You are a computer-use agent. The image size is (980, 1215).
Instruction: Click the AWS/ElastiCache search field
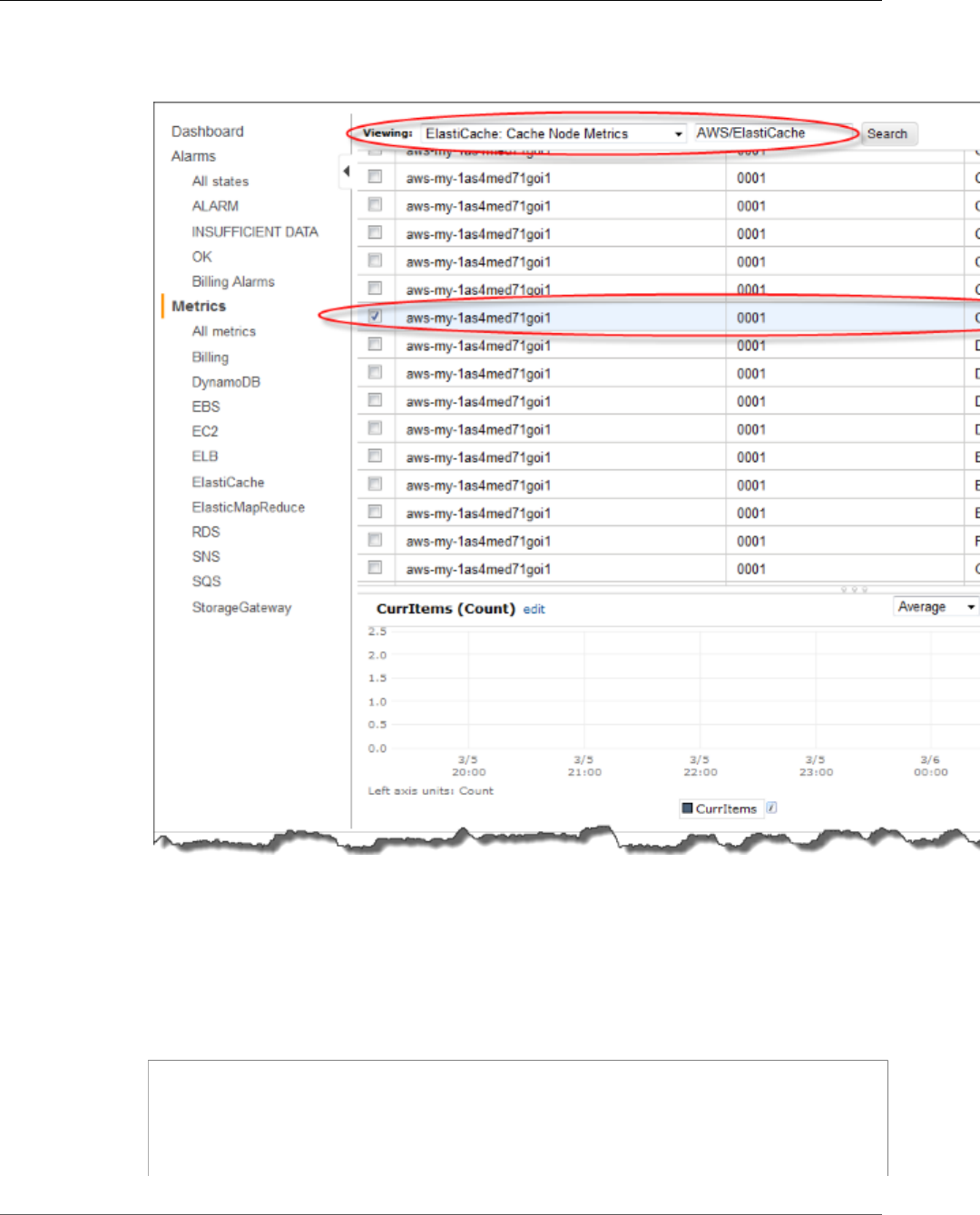tap(773, 133)
